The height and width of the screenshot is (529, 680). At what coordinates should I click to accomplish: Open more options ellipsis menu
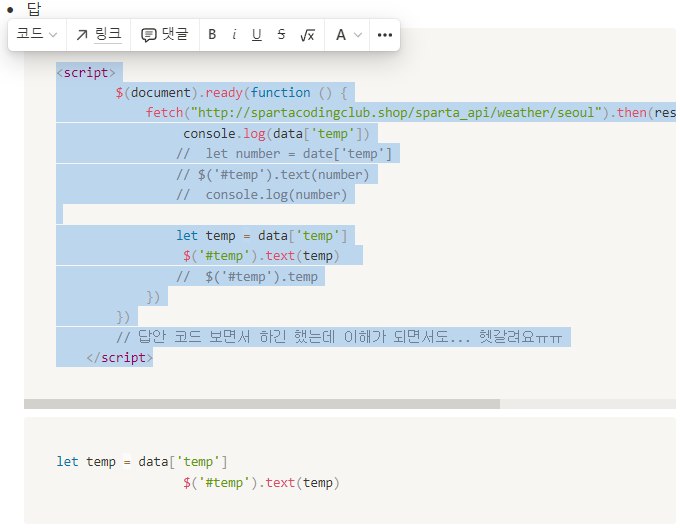tap(385, 35)
